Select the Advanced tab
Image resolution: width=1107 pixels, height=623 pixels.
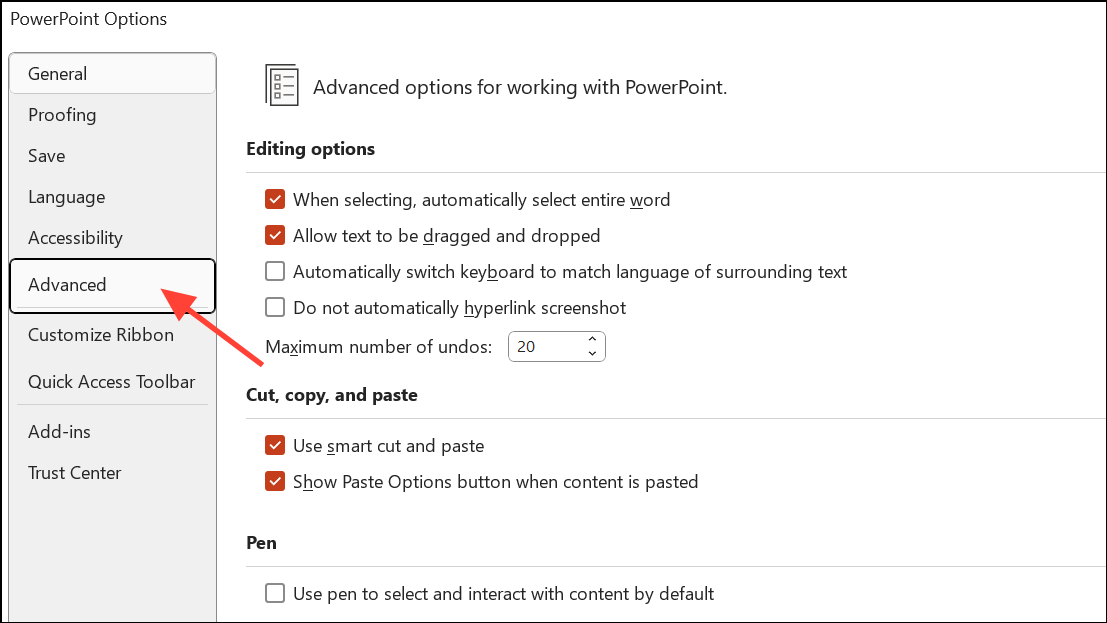[67, 285]
